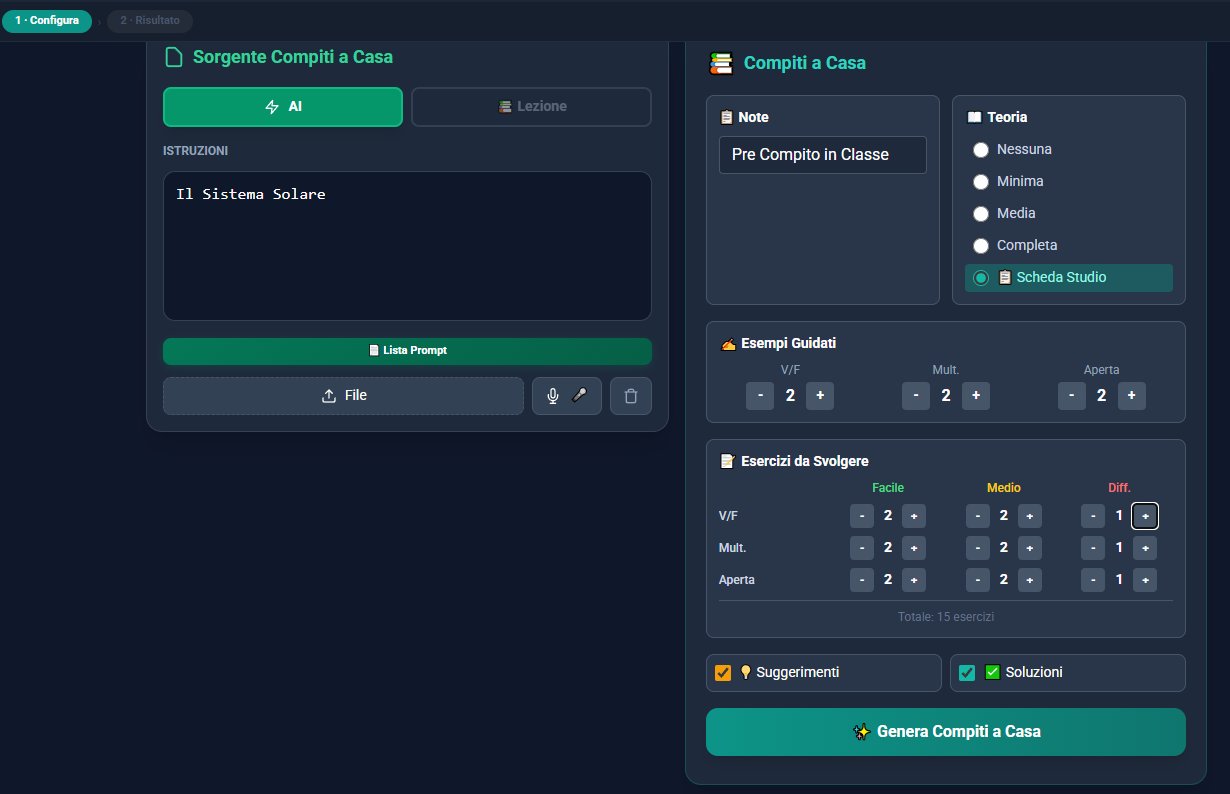Click the Esercizi da Svolgere notebook icon

coord(727,461)
